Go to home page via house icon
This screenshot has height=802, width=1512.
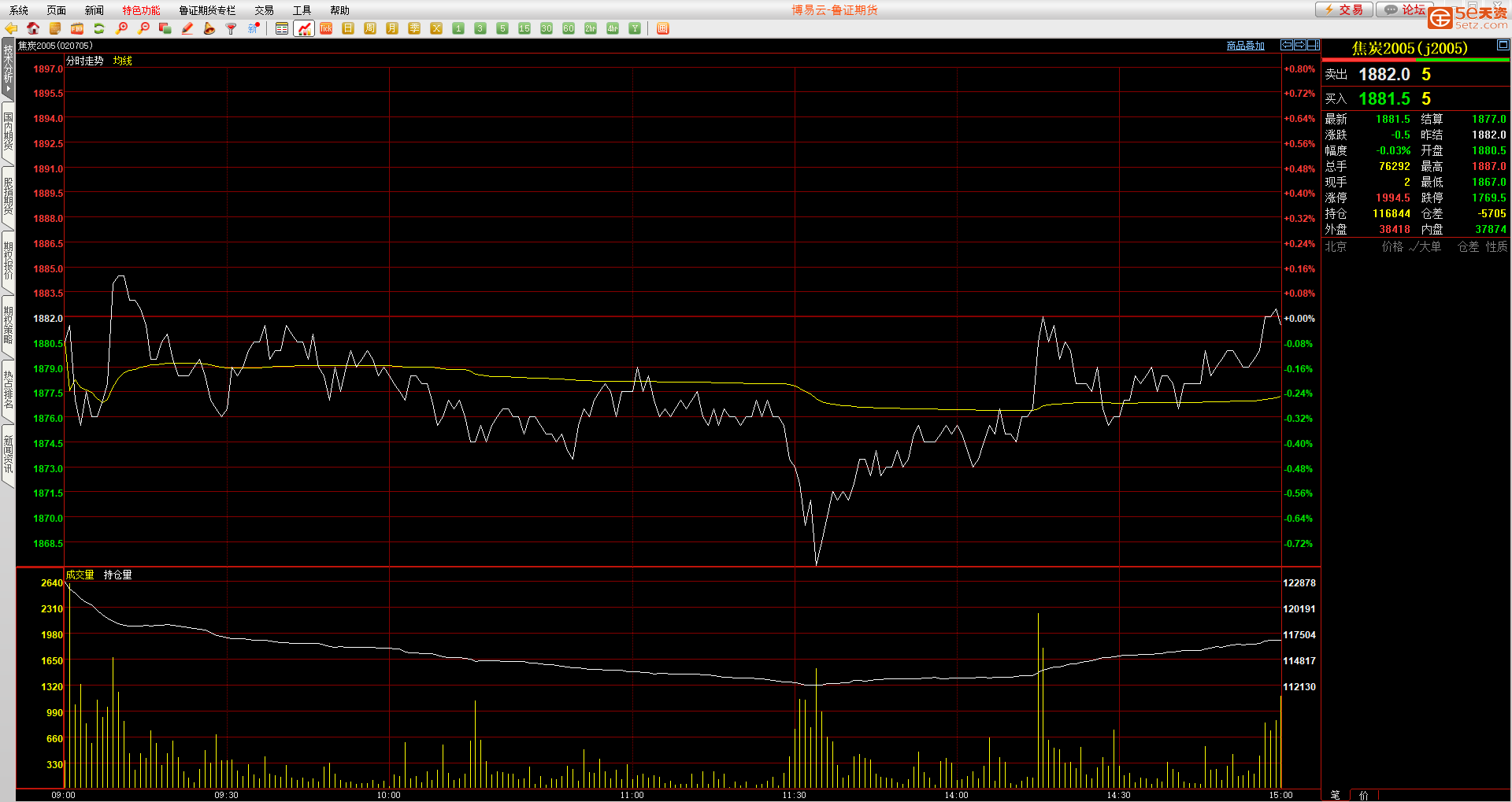pyautogui.click(x=33, y=28)
